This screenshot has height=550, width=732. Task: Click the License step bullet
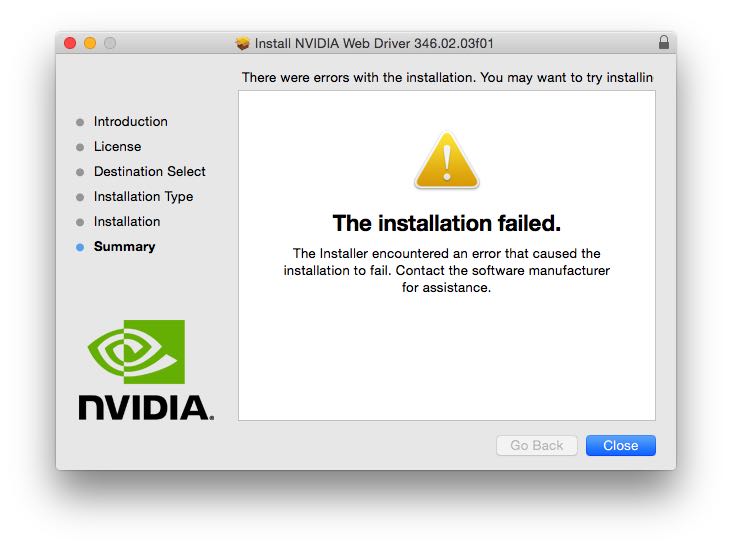point(80,147)
